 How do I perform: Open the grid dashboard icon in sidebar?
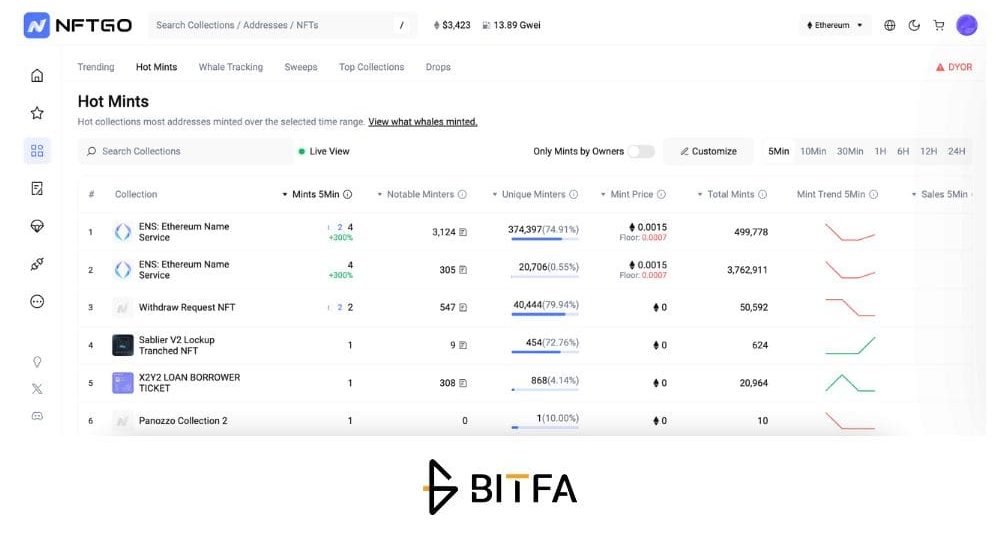[x=37, y=150]
